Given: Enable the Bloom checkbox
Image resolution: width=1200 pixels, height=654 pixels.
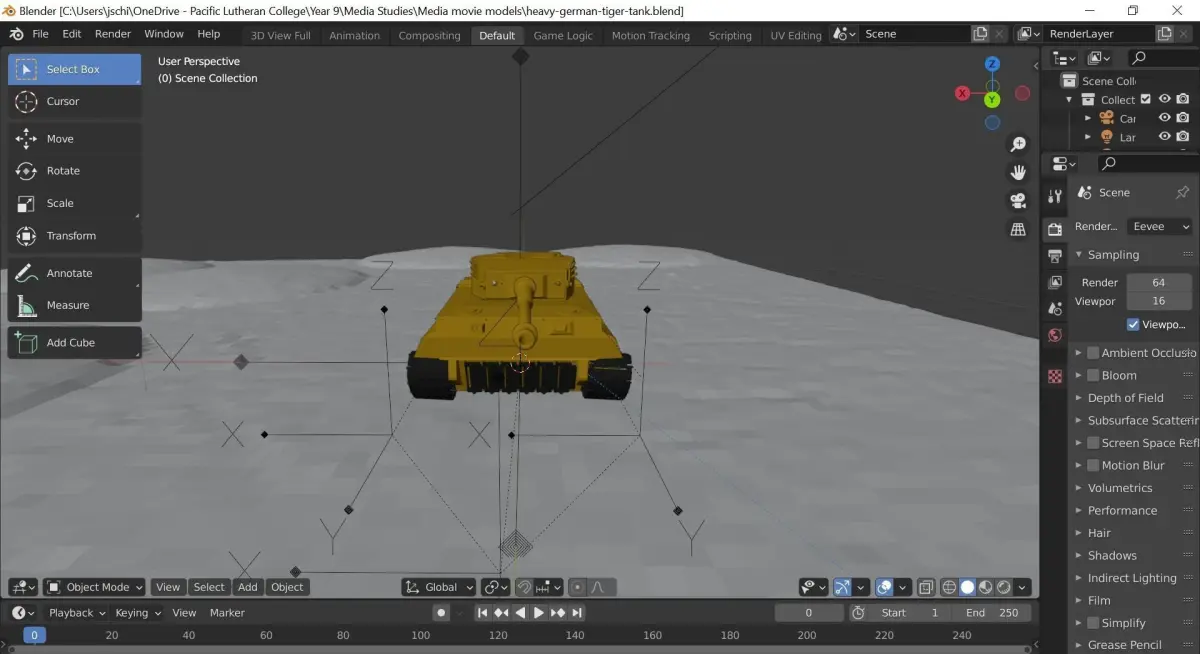Looking at the screenshot, I should click(1093, 375).
